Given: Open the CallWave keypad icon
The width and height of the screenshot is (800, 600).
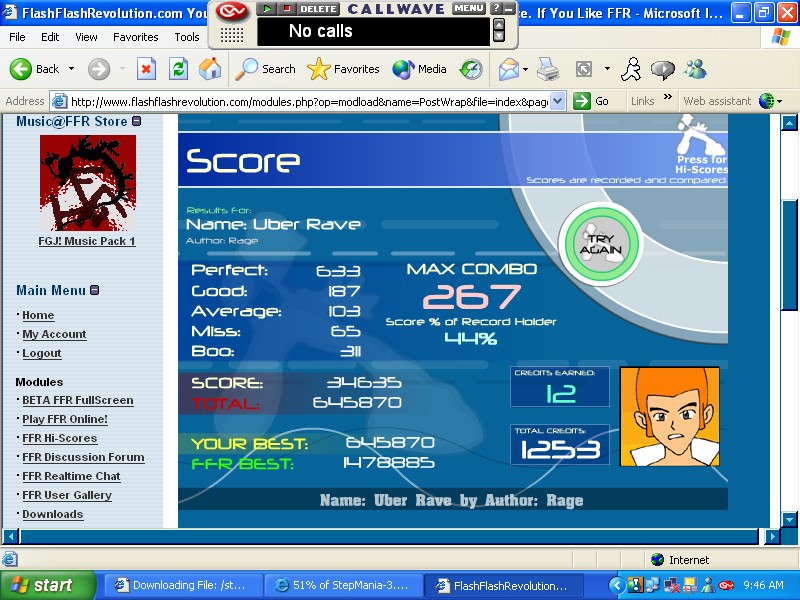Looking at the screenshot, I should click(x=231, y=35).
